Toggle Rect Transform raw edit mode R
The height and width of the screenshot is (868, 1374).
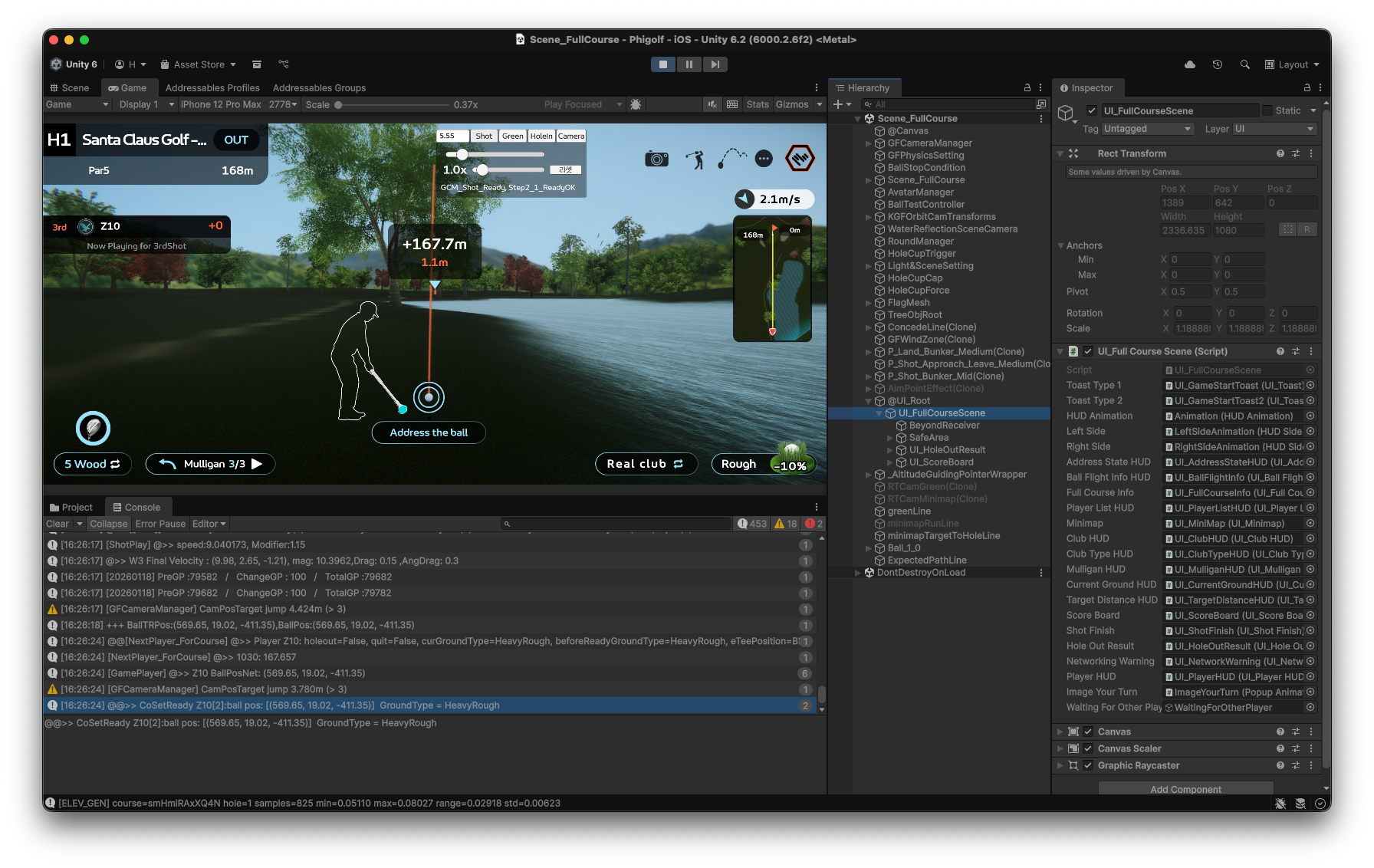click(1307, 229)
